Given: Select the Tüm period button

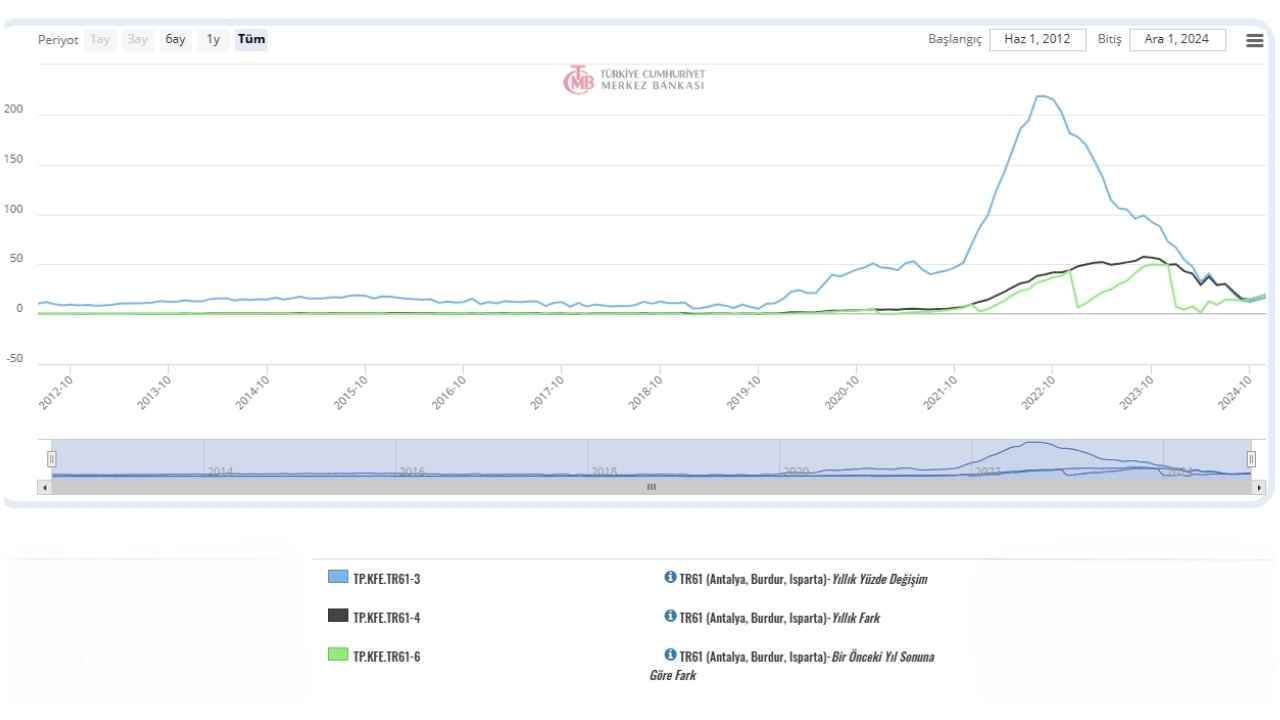Looking at the screenshot, I should pyautogui.click(x=252, y=40).
